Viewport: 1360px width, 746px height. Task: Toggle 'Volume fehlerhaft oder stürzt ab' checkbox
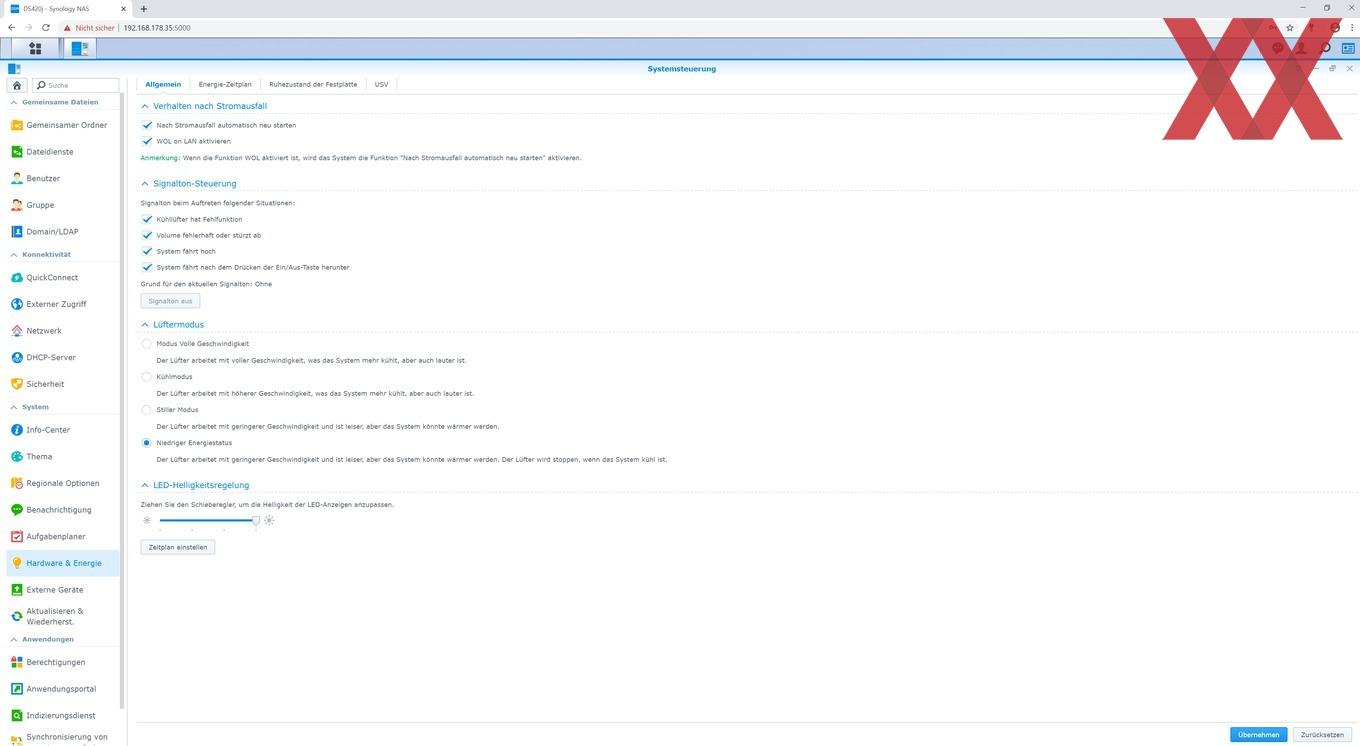click(147, 235)
